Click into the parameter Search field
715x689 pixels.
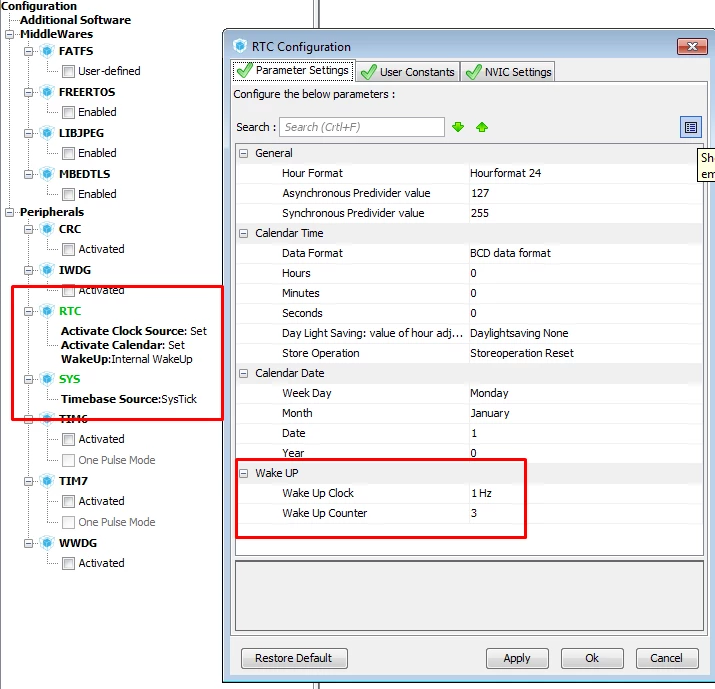(362, 127)
